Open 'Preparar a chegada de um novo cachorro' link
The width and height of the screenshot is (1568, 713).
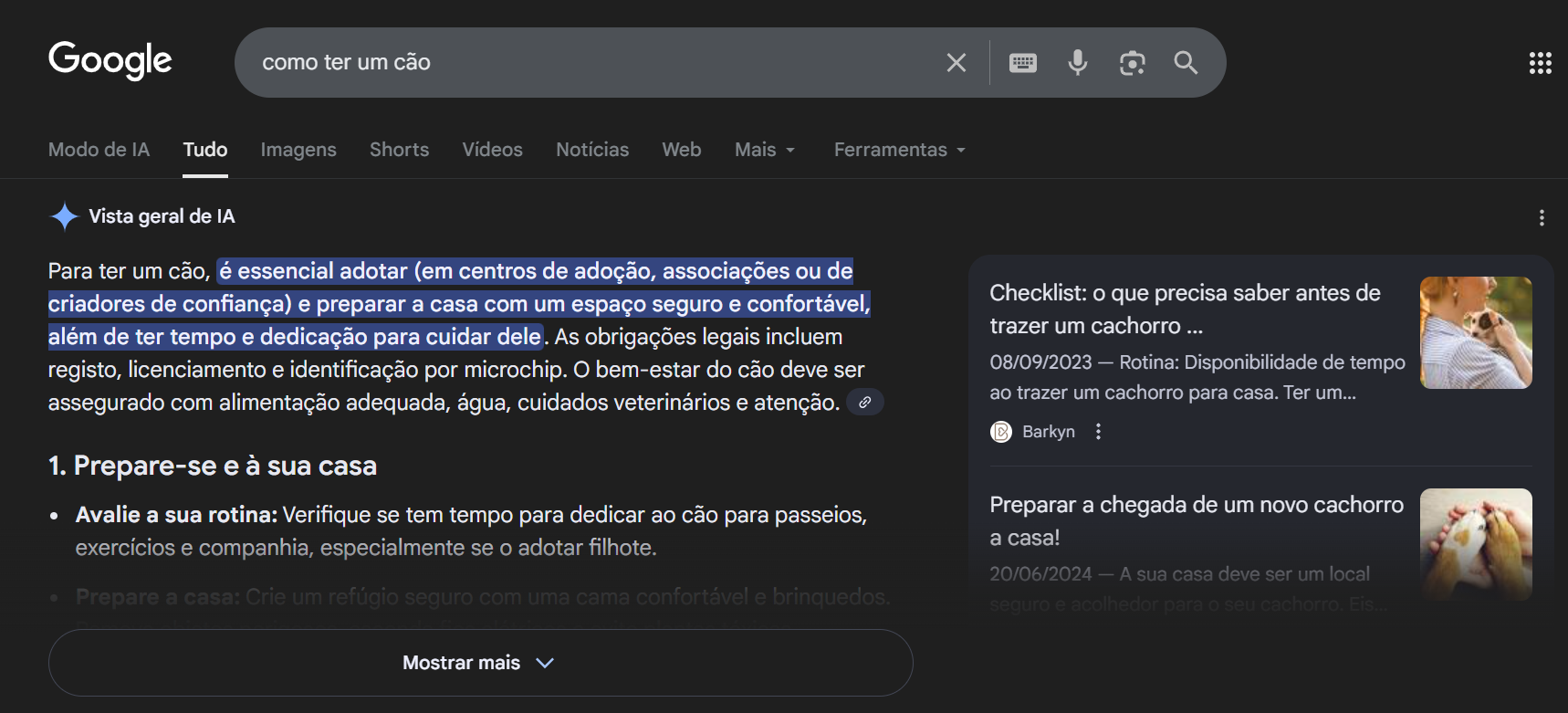pyautogui.click(x=1196, y=520)
